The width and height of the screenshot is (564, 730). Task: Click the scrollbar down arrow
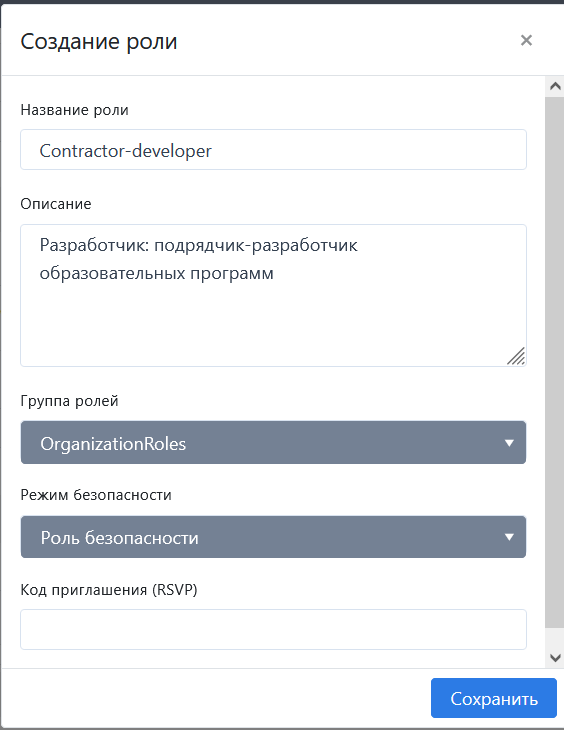point(555,658)
